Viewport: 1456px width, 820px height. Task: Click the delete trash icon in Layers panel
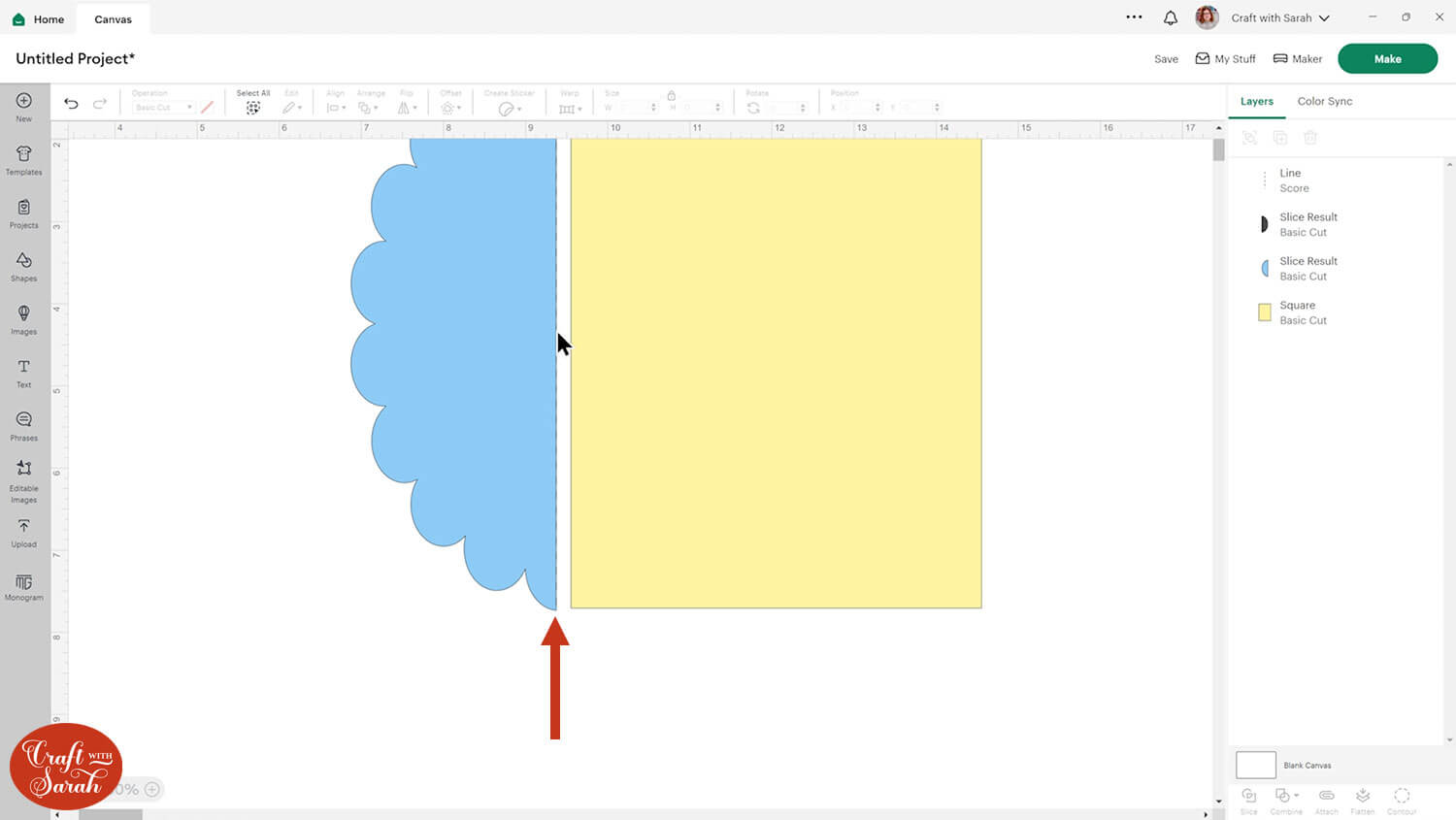tap(1310, 138)
